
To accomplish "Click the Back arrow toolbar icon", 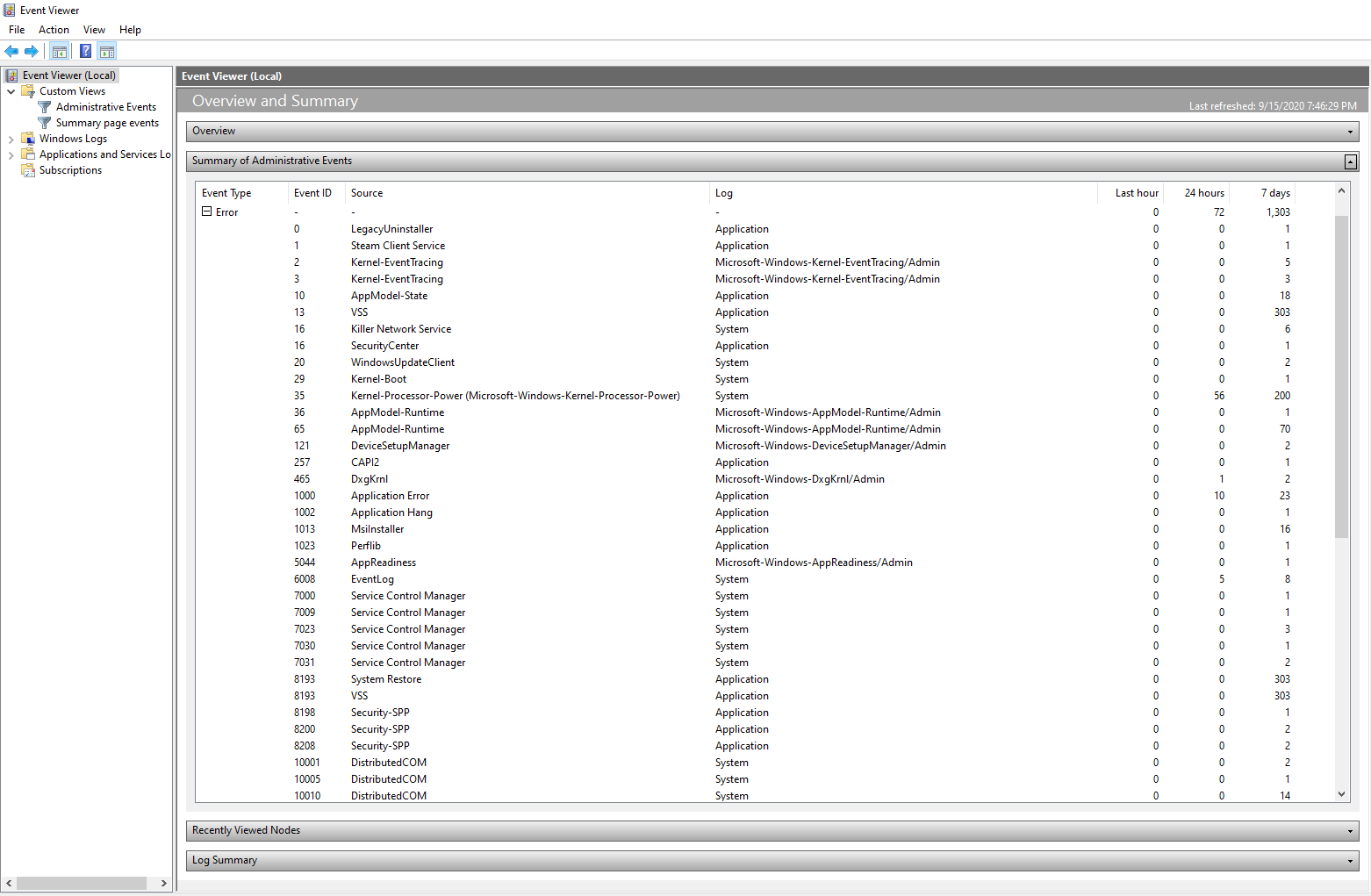I will (11, 51).
